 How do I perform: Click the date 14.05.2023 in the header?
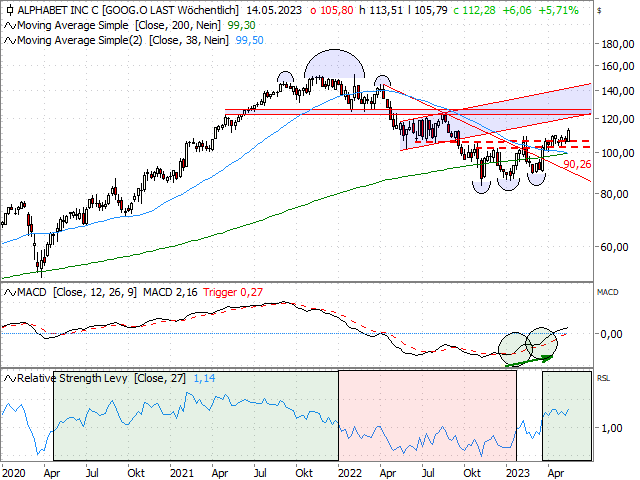pos(273,10)
